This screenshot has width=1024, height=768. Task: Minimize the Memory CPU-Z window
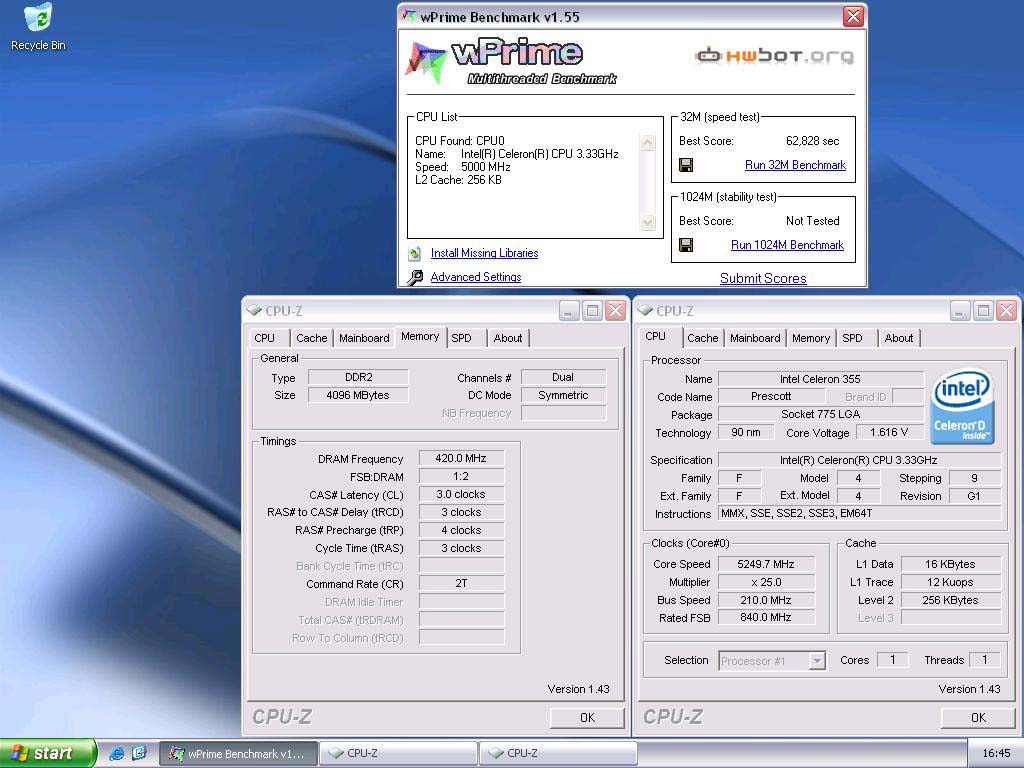[569, 311]
